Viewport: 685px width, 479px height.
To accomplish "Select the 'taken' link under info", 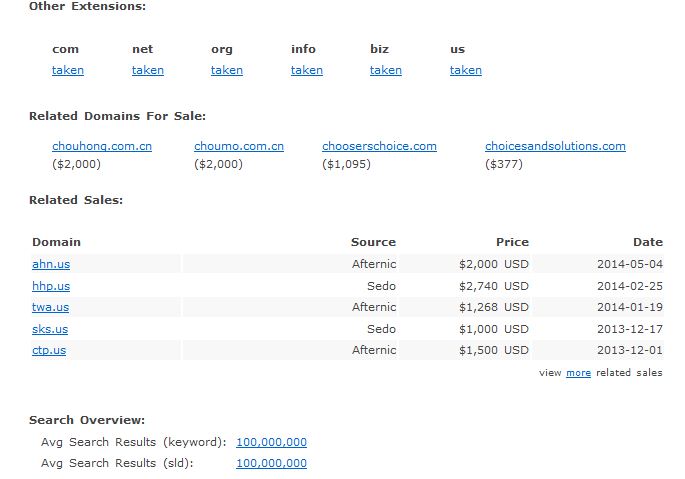I will coord(306,70).
